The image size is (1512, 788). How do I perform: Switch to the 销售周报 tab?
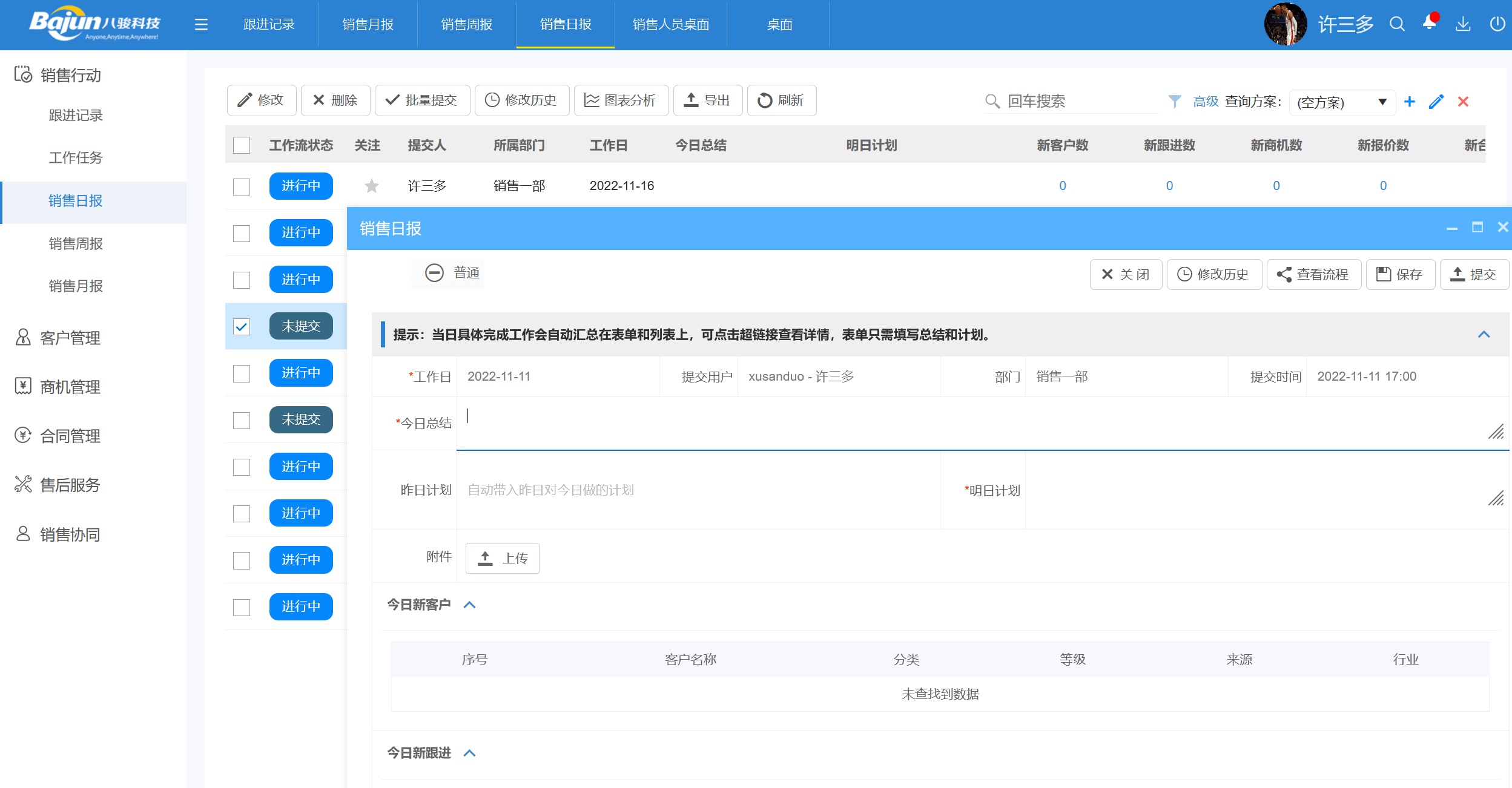click(x=466, y=24)
